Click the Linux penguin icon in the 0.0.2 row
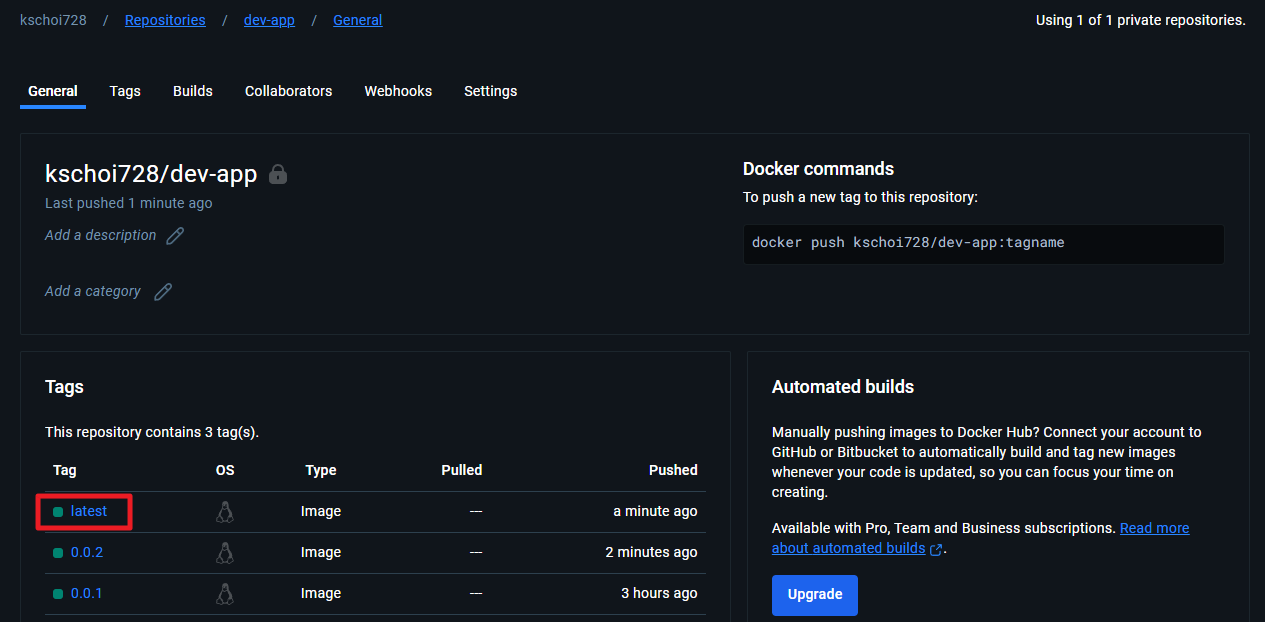1265x622 pixels. coord(225,553)
